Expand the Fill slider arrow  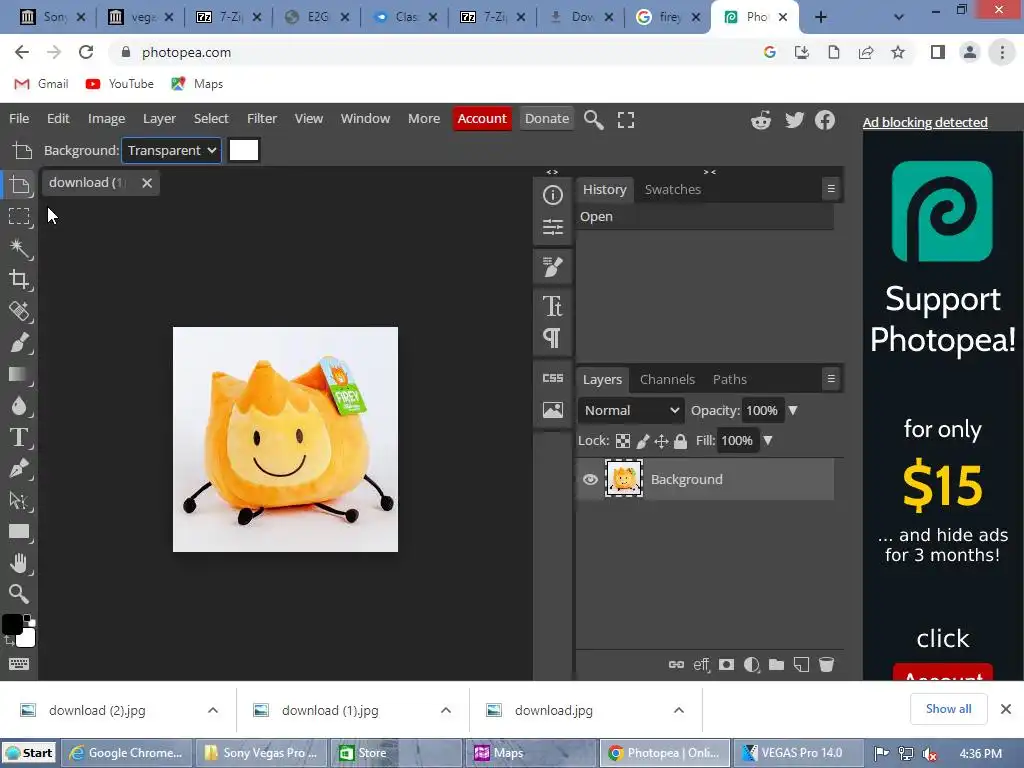click(768, 441)
